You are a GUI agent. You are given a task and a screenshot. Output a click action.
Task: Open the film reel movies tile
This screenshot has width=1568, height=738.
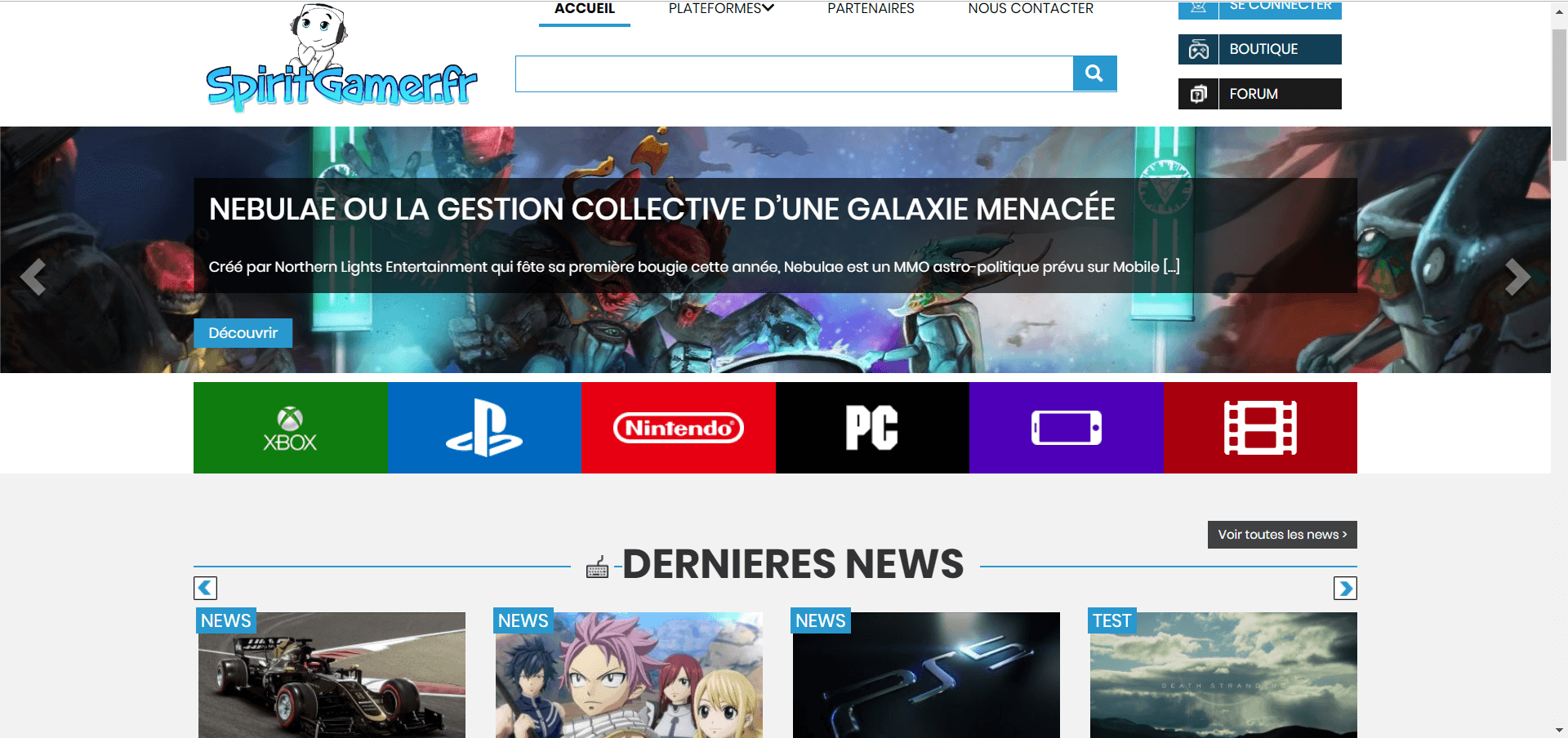coord(1260,428)
